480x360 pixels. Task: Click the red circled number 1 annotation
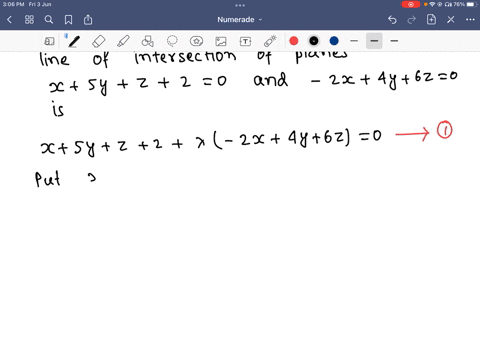point(444,130)
